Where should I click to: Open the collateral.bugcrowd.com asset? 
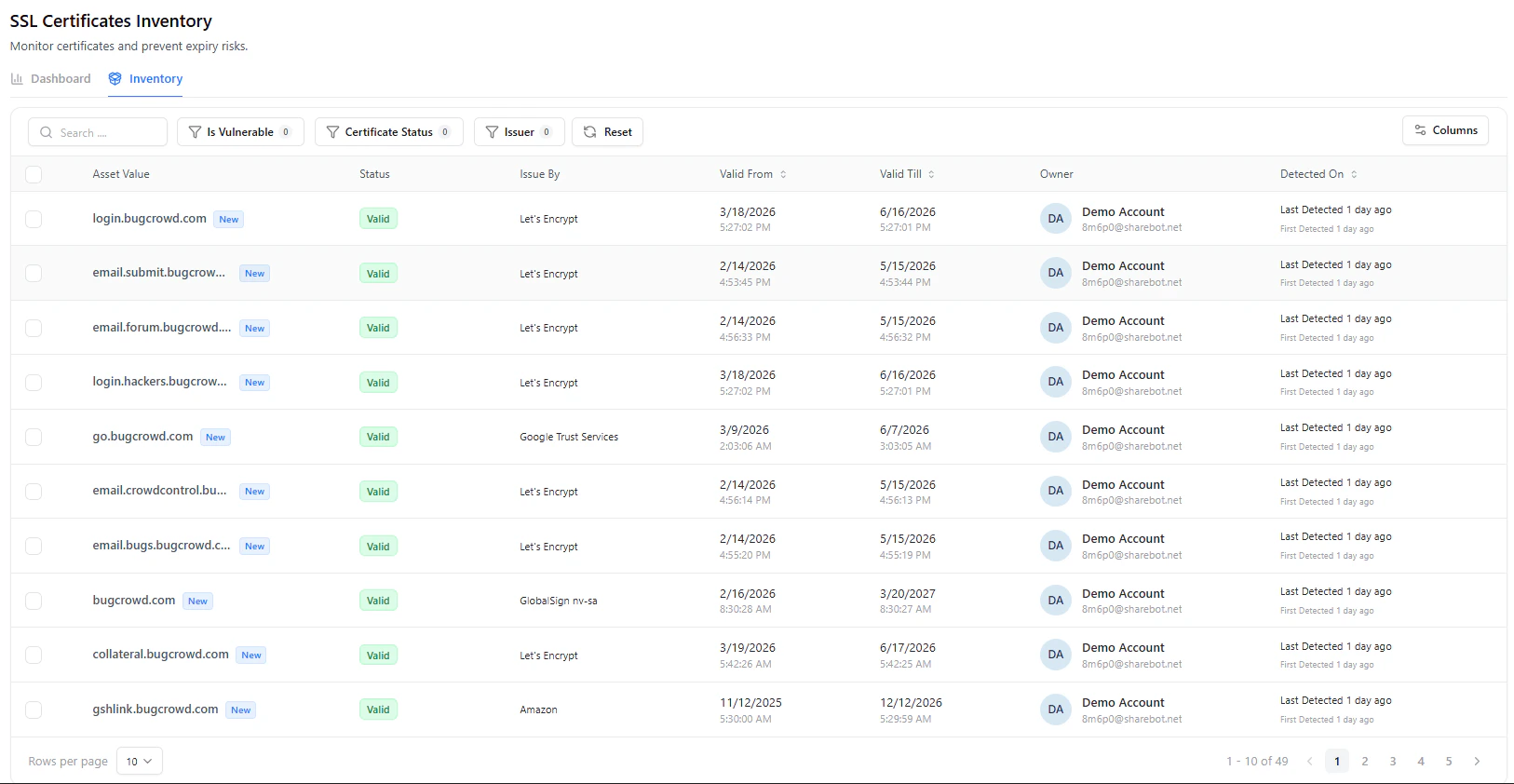pyautogui.click(x=160, y=655)
